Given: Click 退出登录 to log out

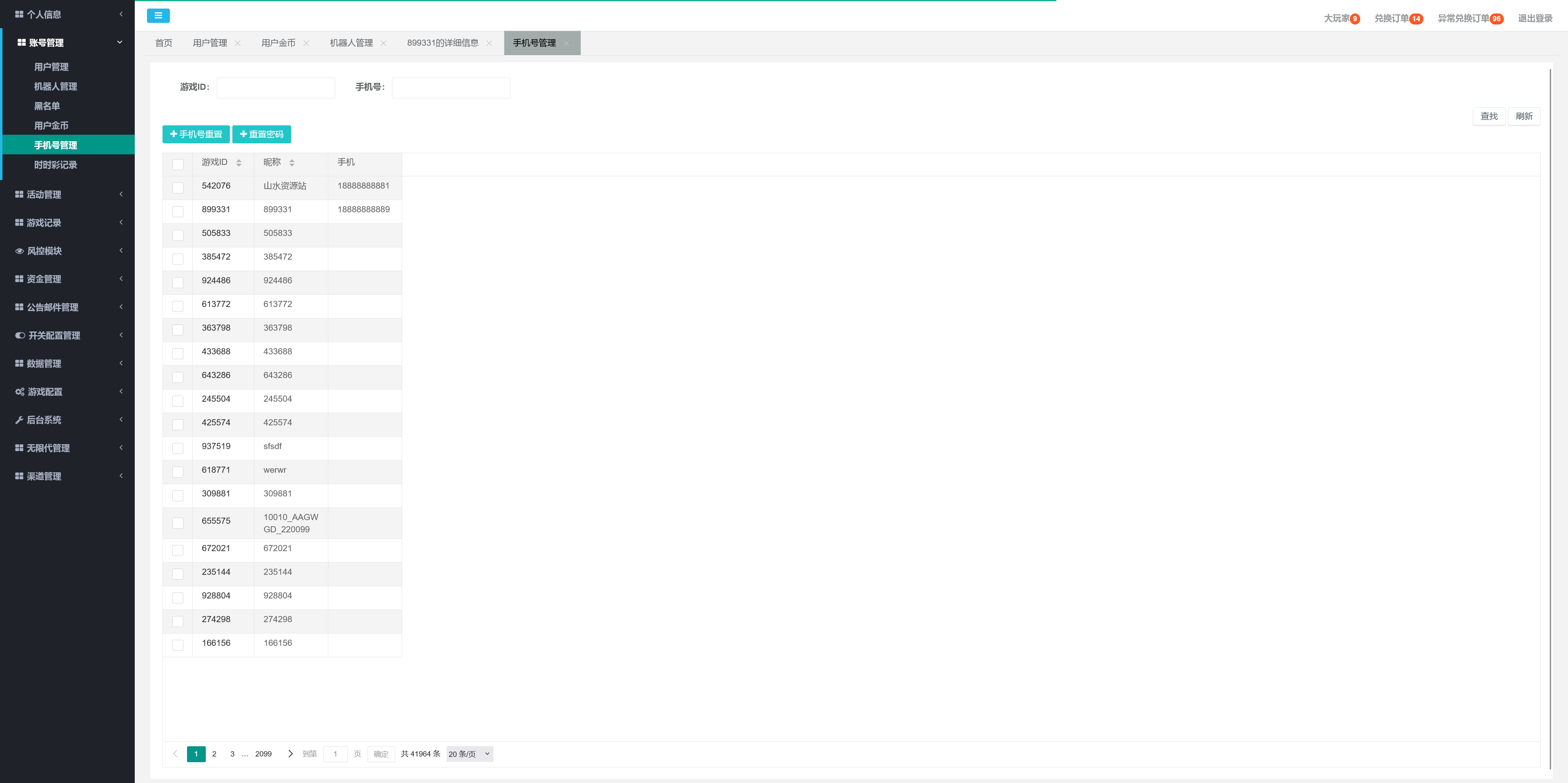Looking at the screenshot, I should [1535, 18].
